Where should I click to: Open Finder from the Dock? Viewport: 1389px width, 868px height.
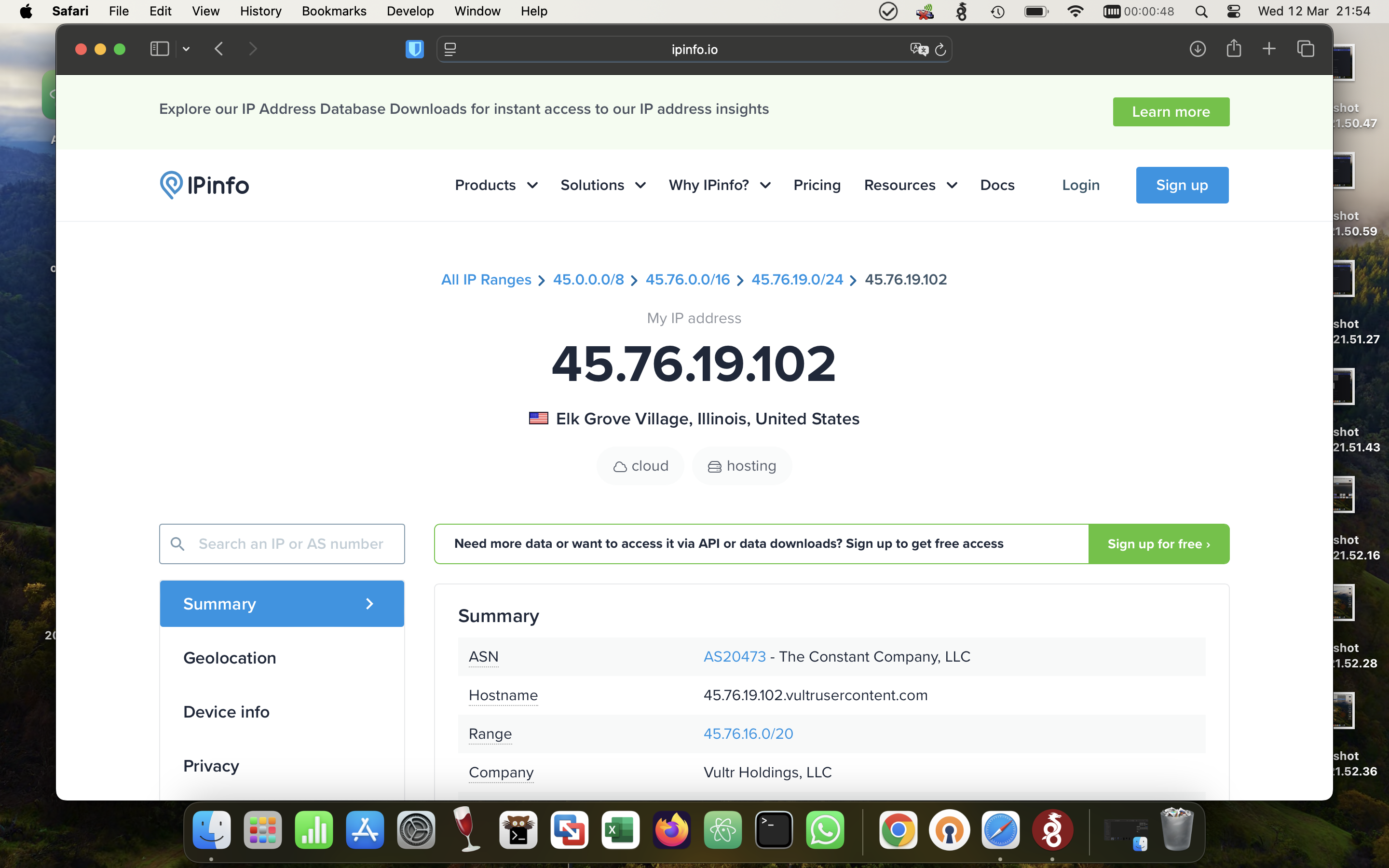tap(211, 830)
